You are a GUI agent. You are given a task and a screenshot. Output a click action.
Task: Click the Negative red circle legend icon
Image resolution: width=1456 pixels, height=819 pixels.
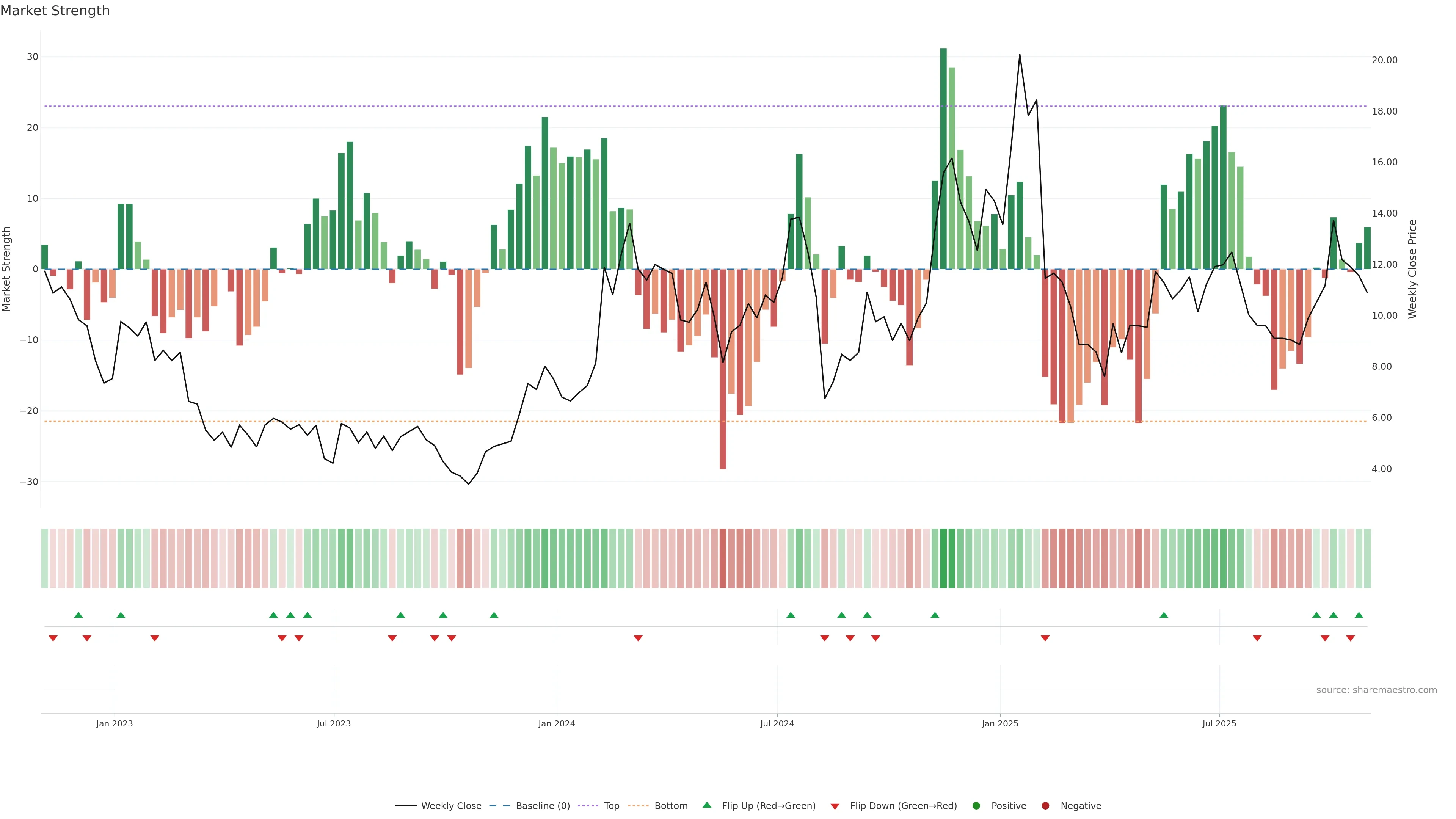pos(1045,805)
